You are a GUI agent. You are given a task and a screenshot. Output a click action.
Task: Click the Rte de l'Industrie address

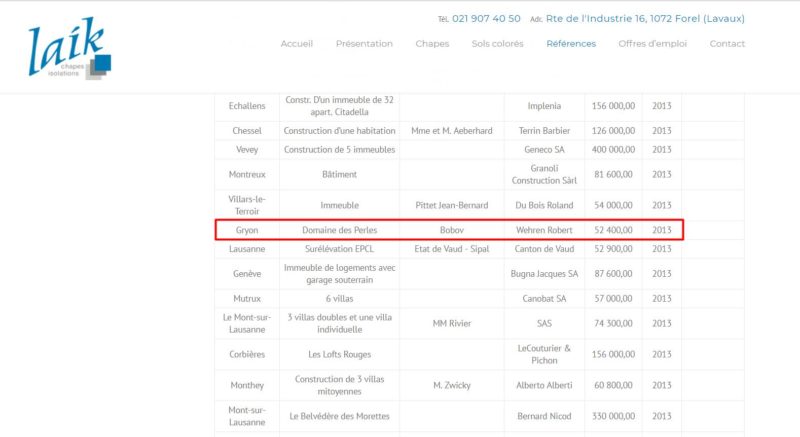point(650,18)
